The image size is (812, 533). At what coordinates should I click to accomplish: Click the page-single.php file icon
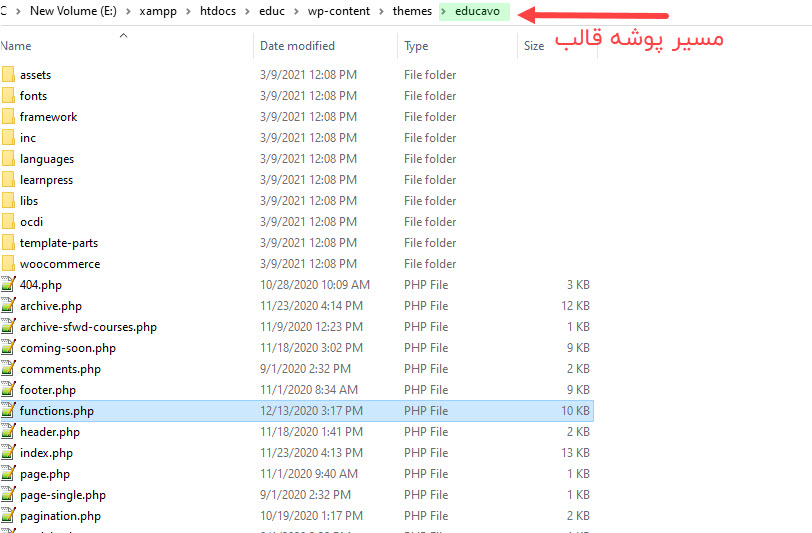(x=8, y=495)
